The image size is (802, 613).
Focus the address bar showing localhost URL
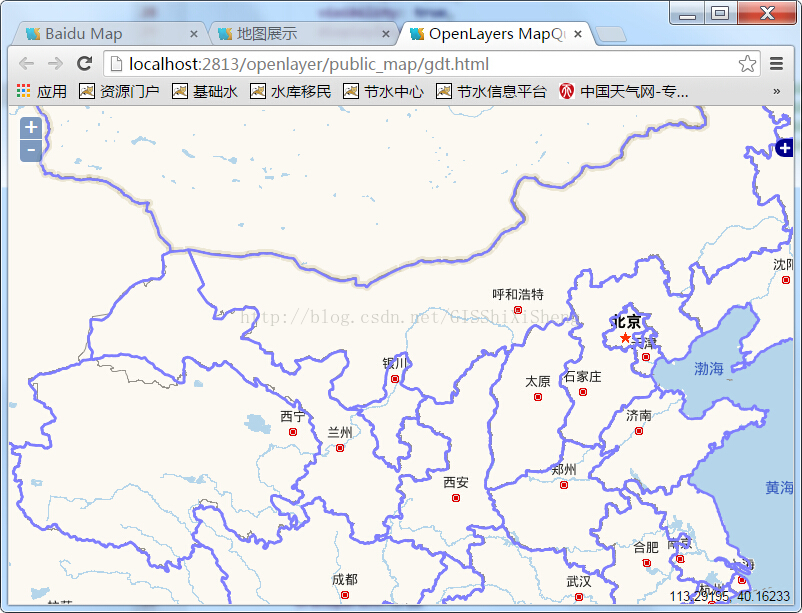click(x=432, y=64)
